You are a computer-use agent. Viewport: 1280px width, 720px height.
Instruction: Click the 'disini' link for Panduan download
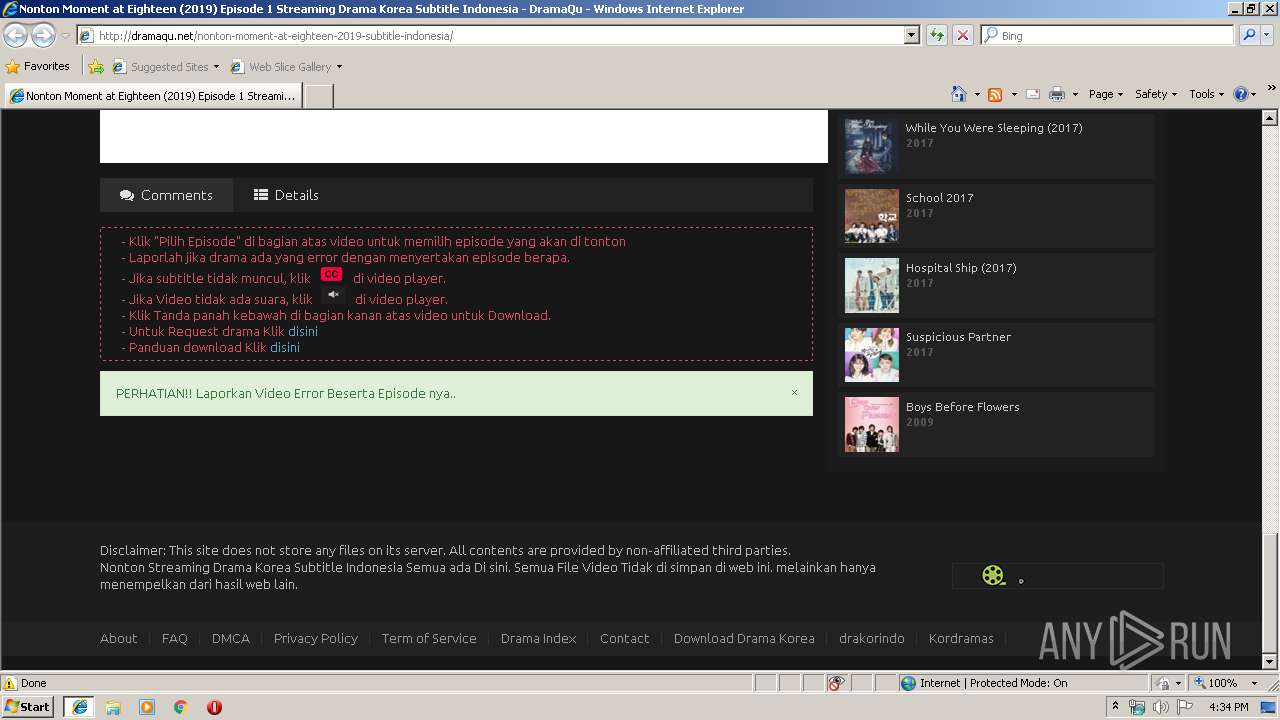tap(285, 347)
